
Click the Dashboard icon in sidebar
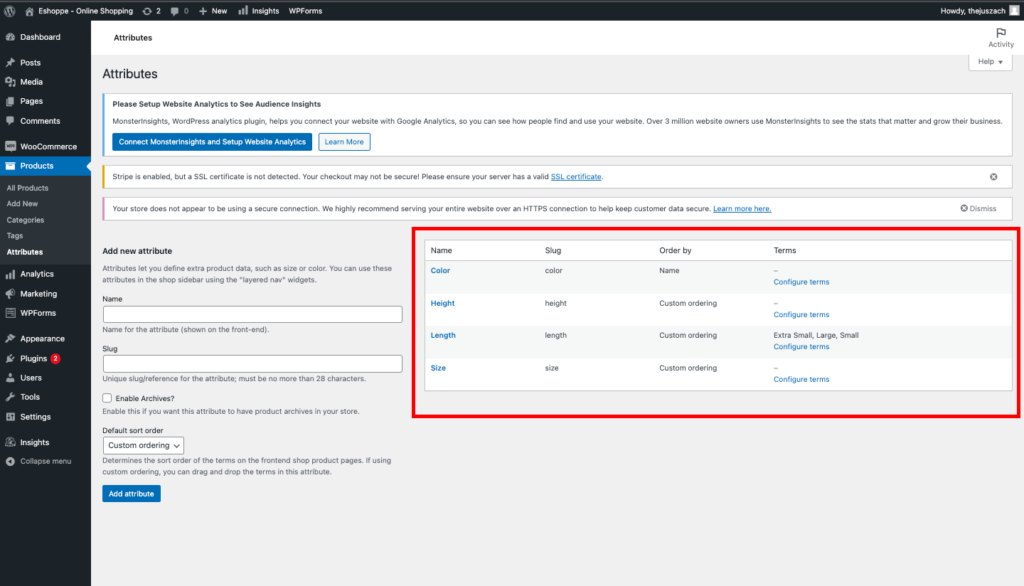[10, 37]
